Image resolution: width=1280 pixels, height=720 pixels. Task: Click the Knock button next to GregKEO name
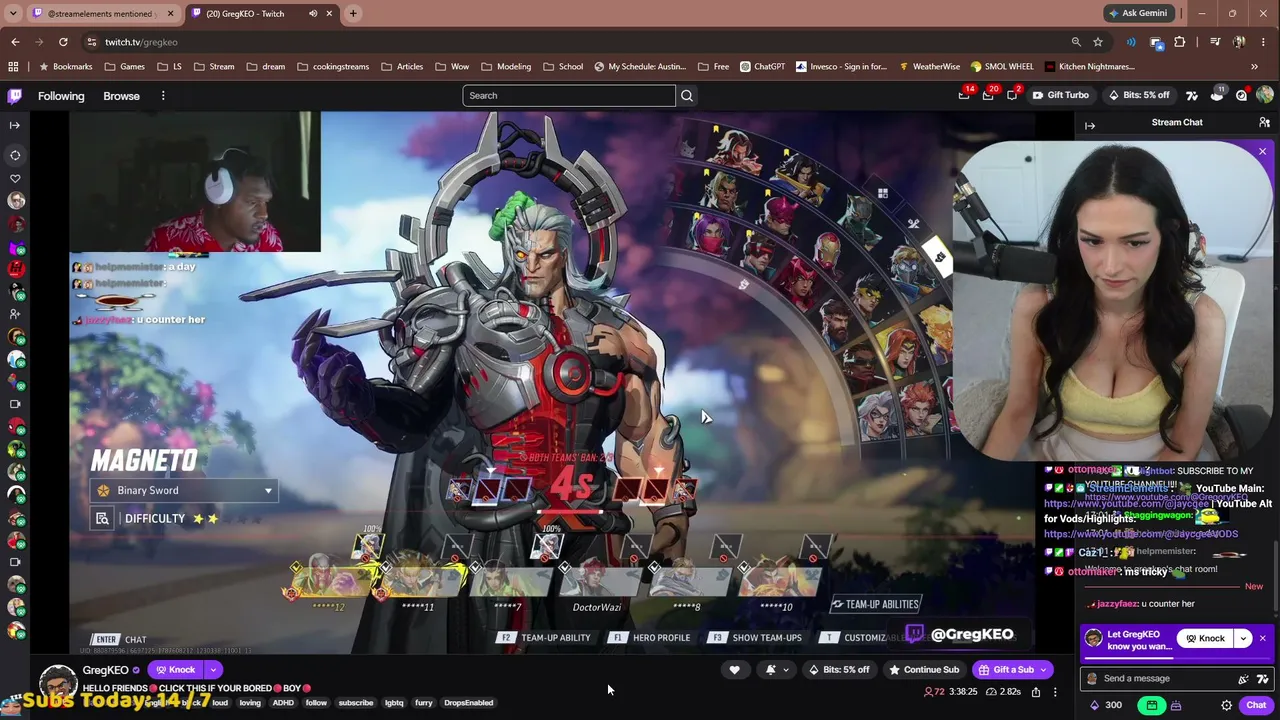point(175,670)
